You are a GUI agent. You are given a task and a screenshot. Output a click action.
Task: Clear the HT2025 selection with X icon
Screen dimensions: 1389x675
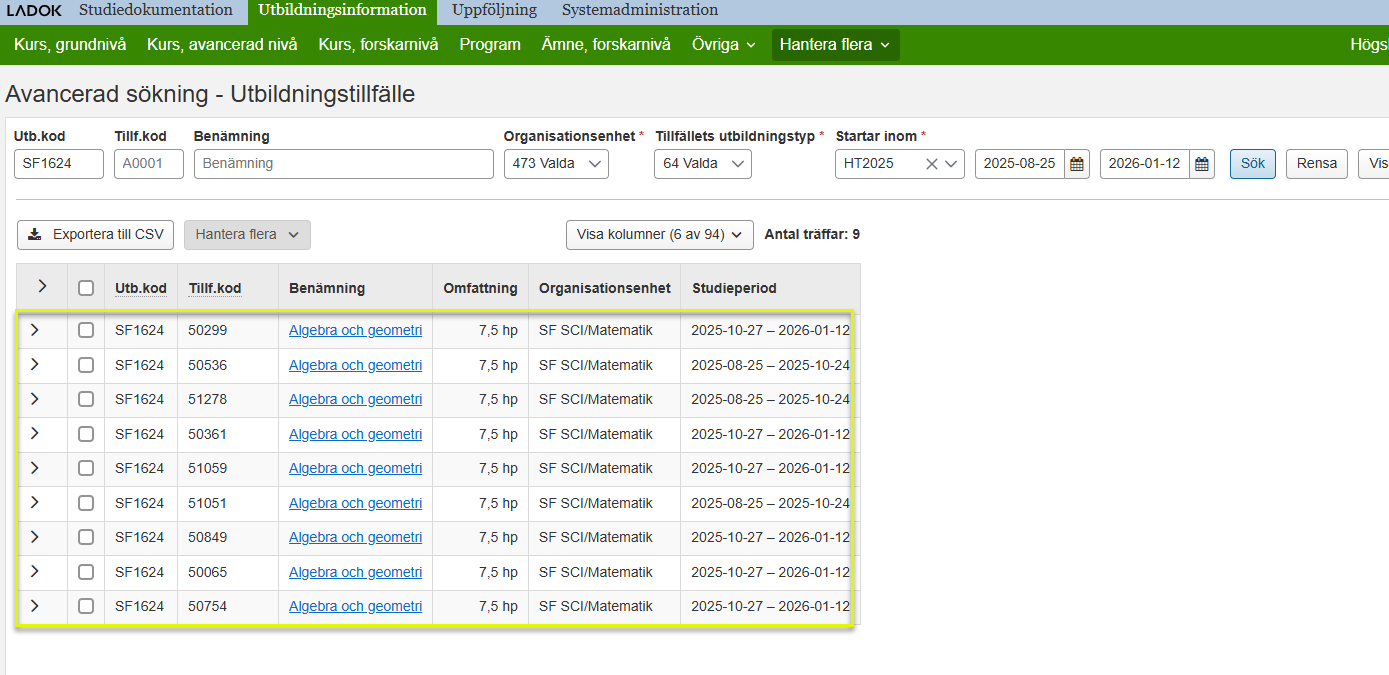[931, 164]
